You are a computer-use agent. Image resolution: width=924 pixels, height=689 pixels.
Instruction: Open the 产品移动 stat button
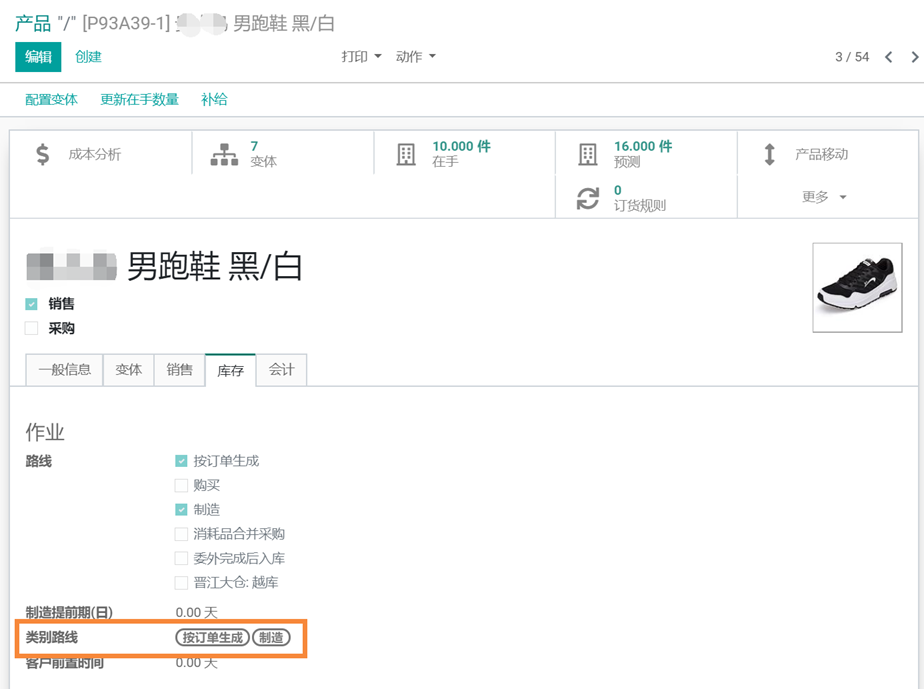[827, 154]
